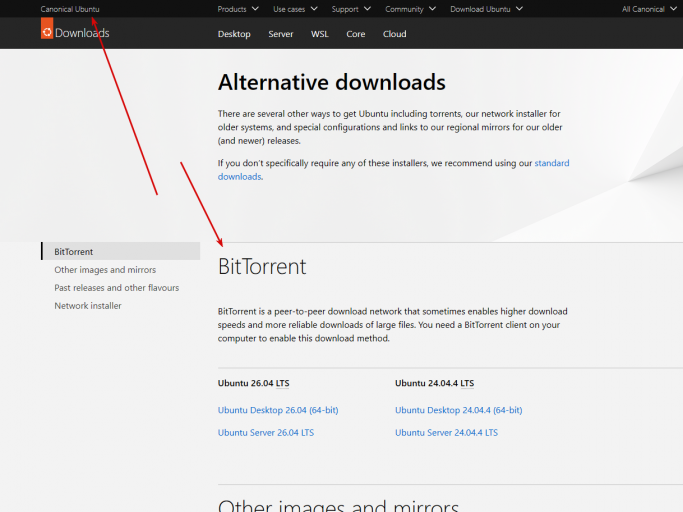
Task: Switch to the Server tab
Action: tap(281, 34)
